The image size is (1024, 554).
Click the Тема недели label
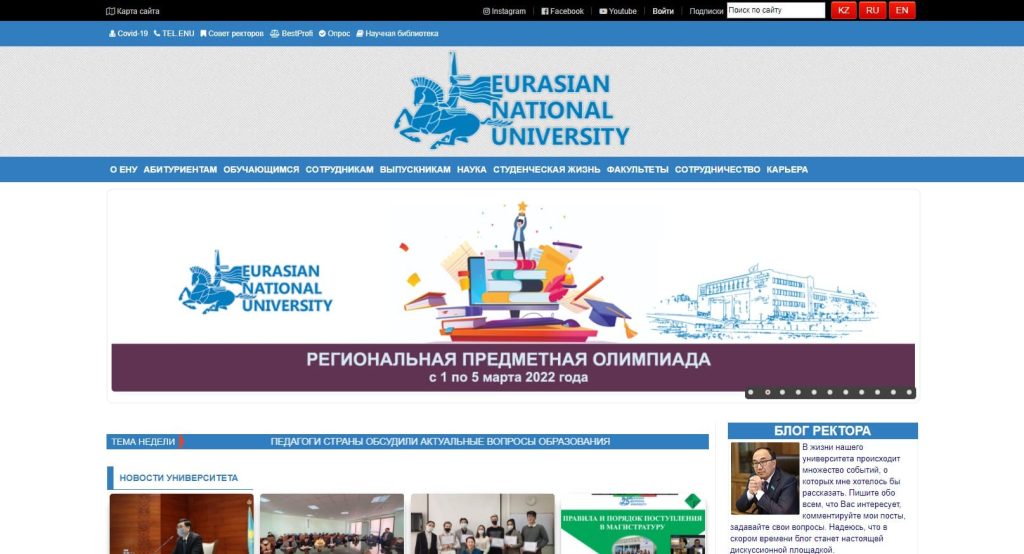coord(143,442)
